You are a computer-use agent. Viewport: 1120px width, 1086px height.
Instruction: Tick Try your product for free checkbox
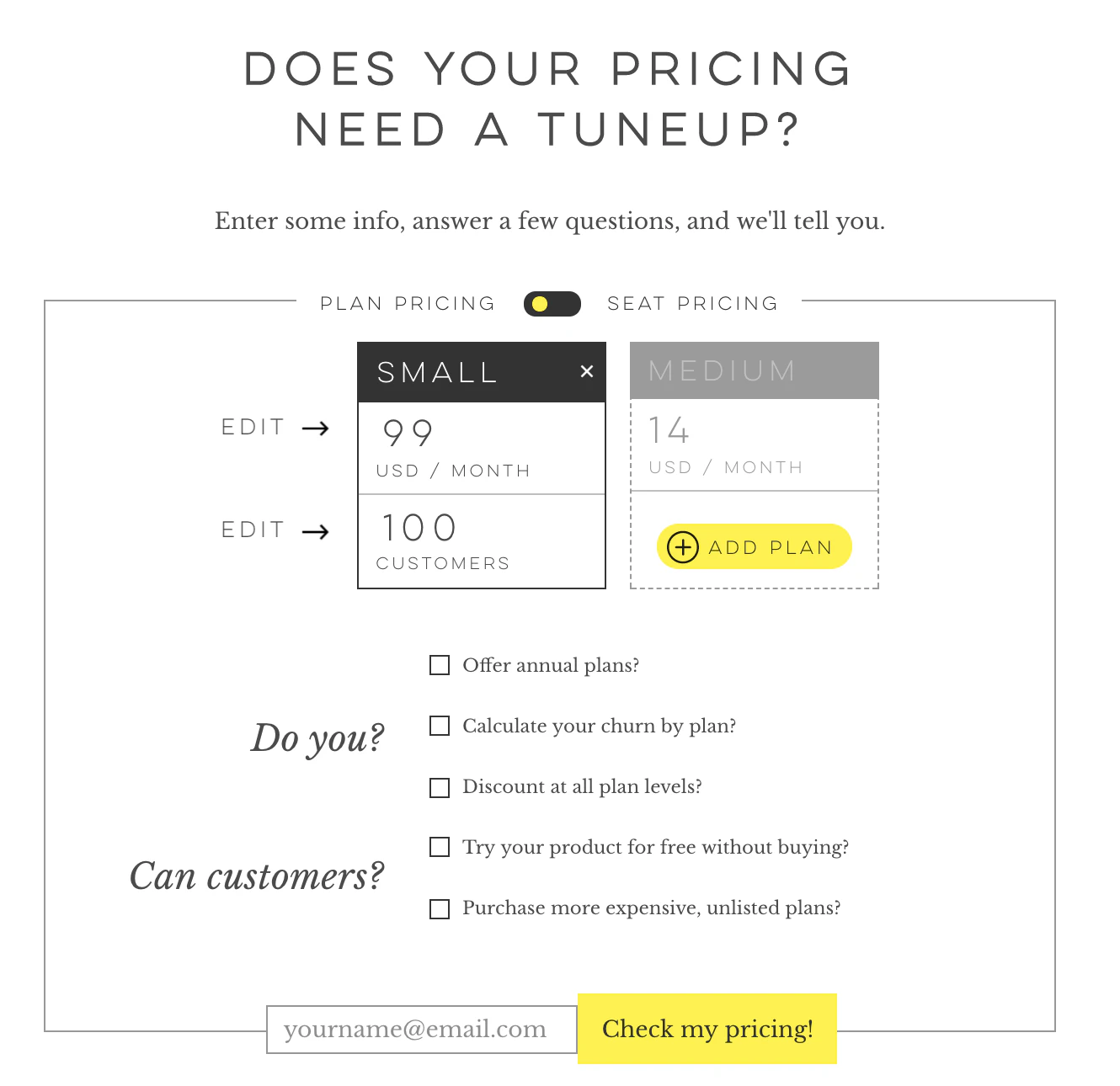click(x=440, y=847)
